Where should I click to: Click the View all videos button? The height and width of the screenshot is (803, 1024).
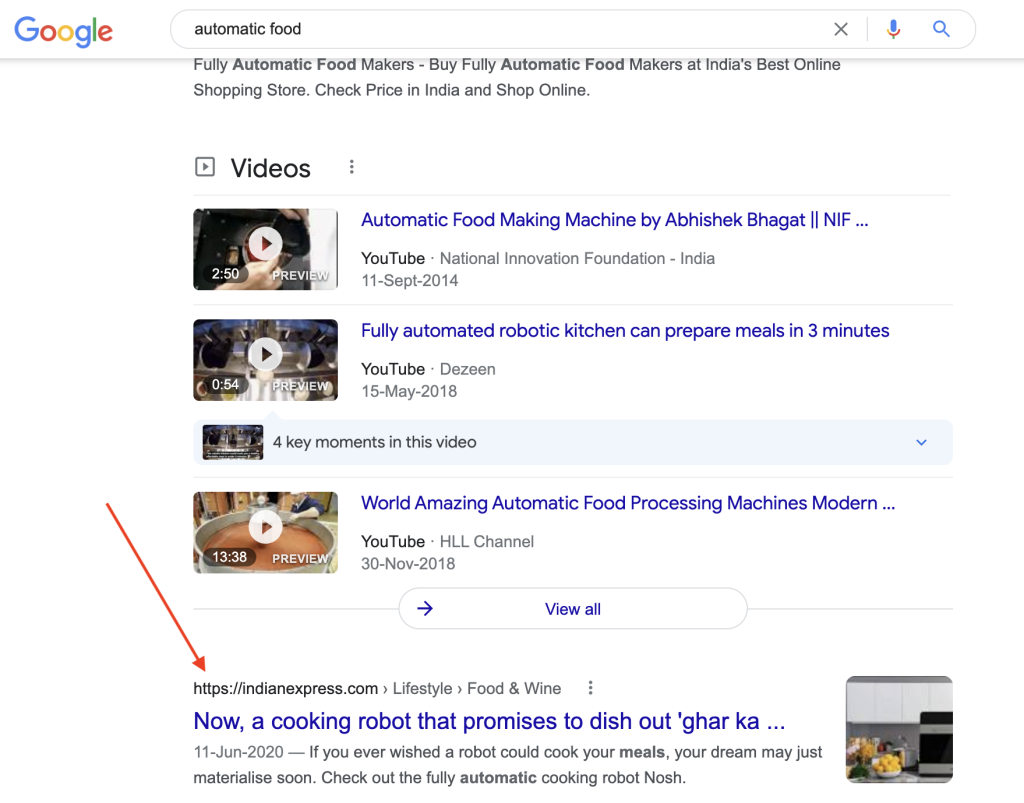click(573, 608)
